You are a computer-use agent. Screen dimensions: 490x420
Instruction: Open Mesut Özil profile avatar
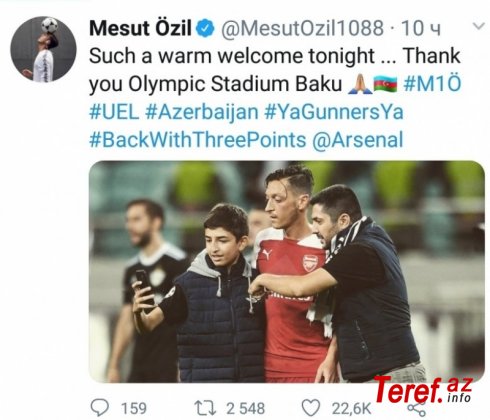(43, 49)
